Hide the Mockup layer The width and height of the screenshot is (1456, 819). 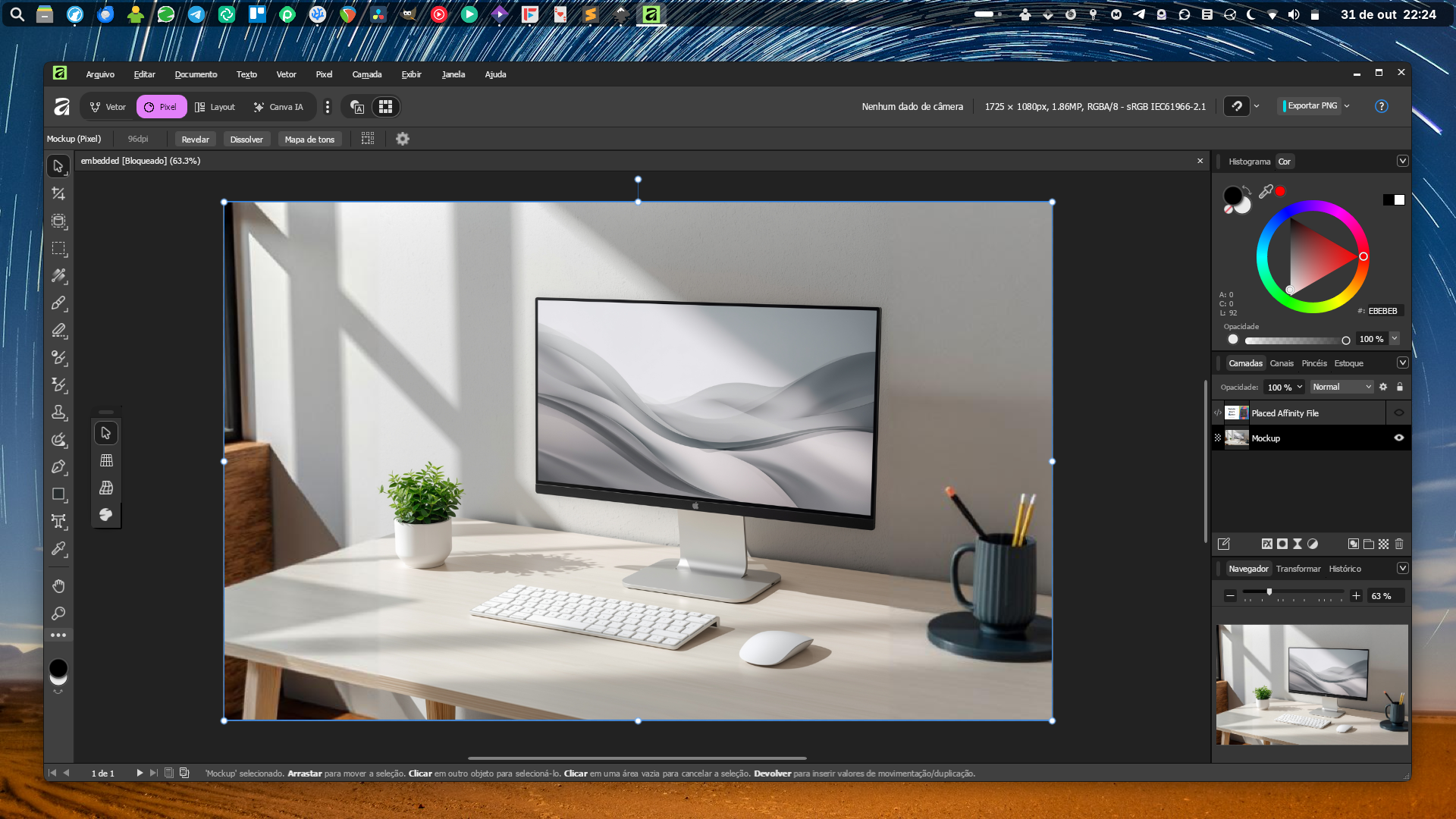[x=1399, y=438]
